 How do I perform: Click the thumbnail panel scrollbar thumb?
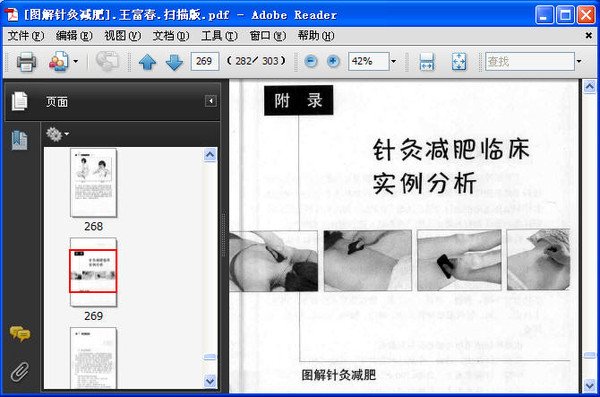210,357
